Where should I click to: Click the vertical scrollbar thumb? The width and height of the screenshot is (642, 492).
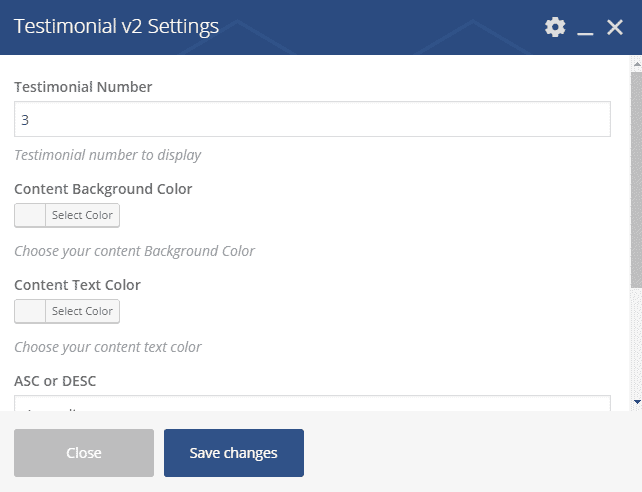[636, 180]
